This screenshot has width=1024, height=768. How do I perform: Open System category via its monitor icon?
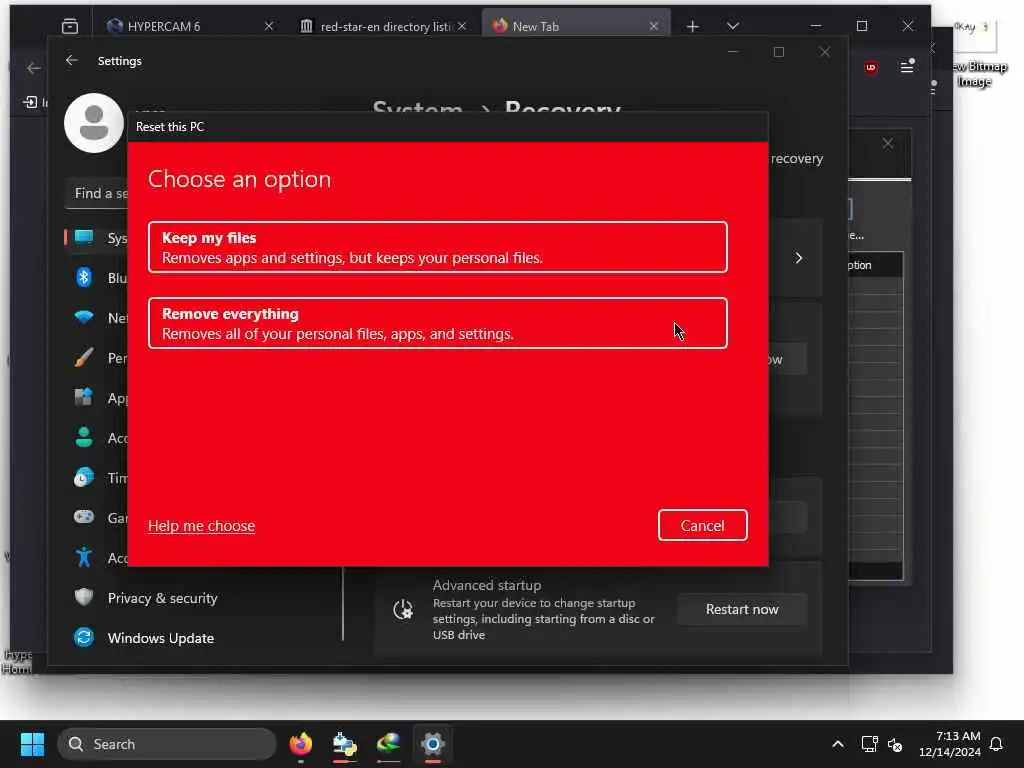pos(84,237)
